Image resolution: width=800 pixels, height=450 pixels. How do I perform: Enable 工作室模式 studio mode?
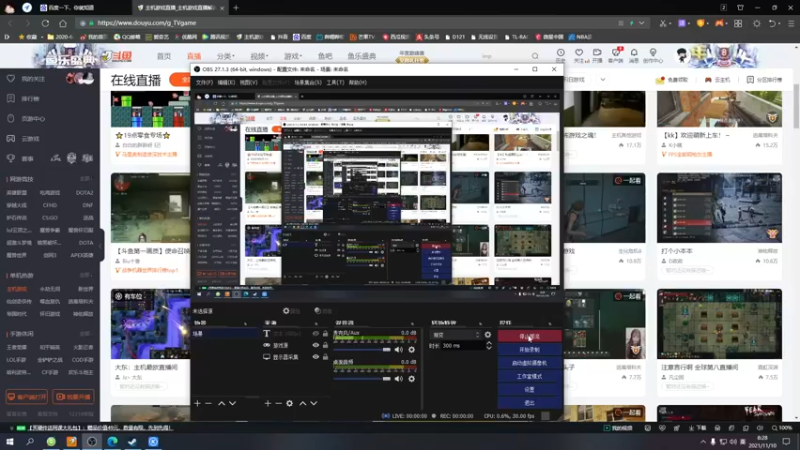coord(529,376)
